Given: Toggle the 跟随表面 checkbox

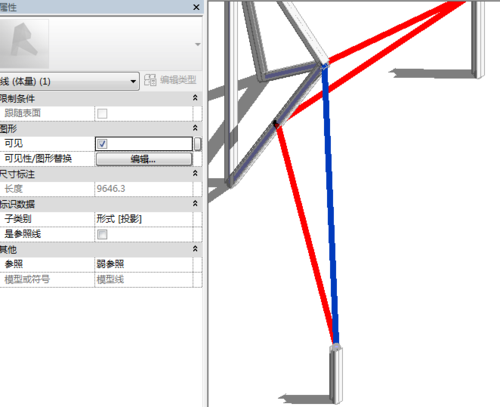Looking at the screenshot, I should (102, 114).
